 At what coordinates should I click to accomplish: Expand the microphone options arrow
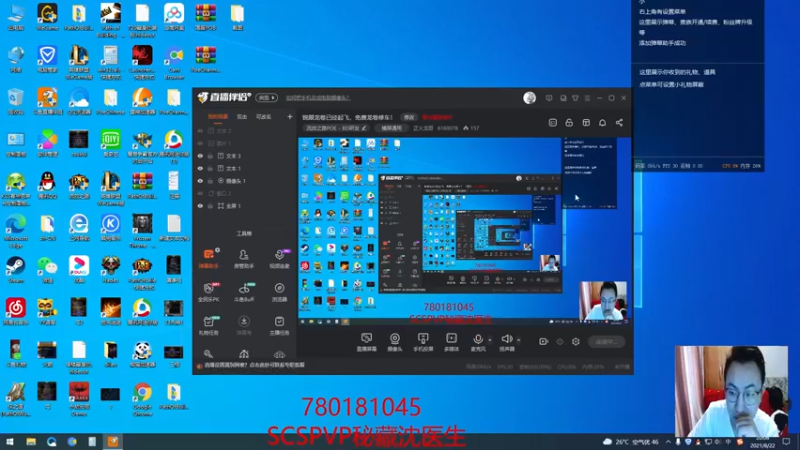490,339
